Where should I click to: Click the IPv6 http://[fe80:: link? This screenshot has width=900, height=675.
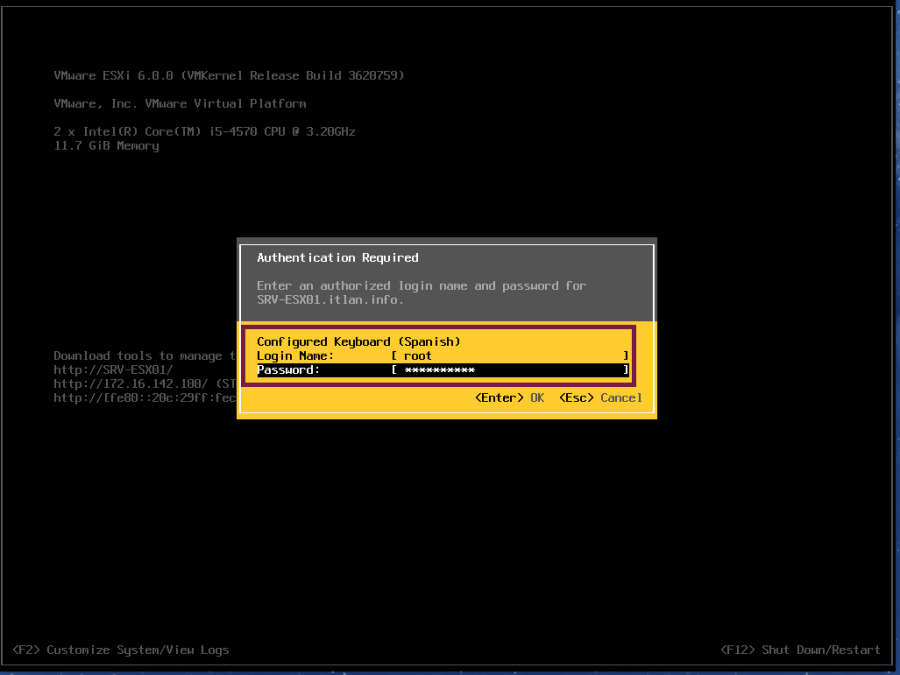pos(140,398)
